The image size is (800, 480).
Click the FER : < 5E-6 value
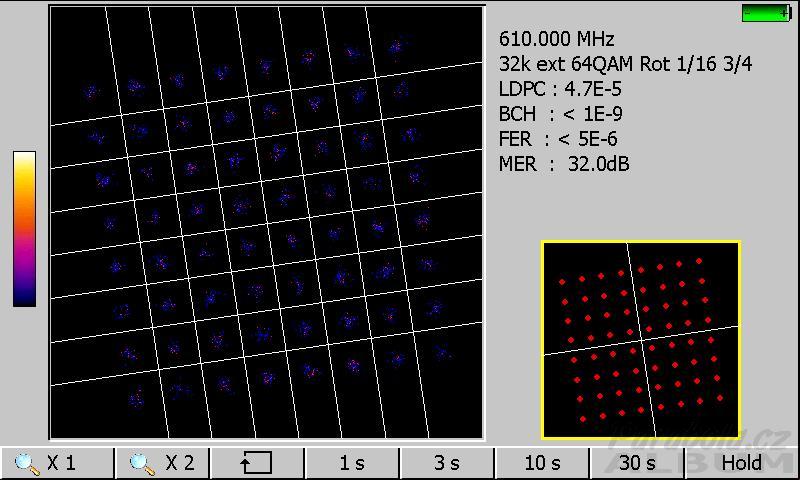click(x=558, y=139)
